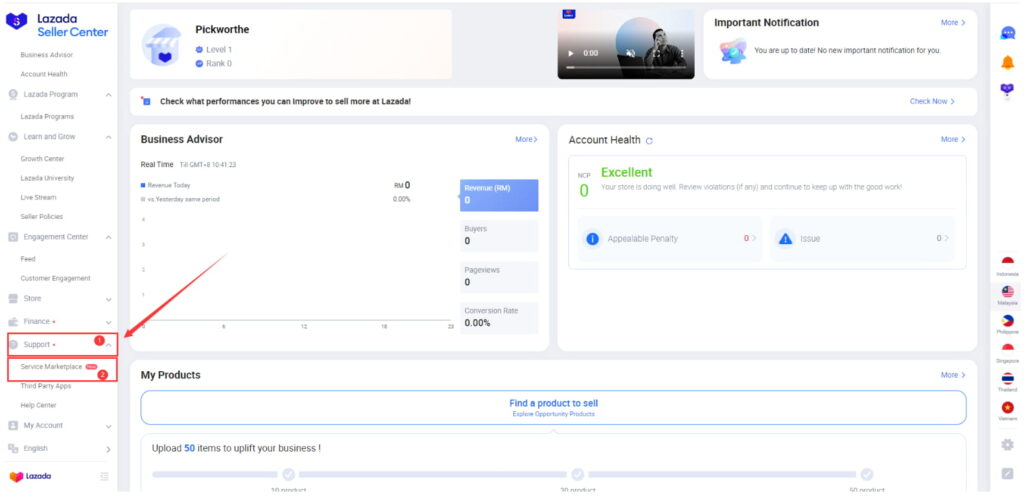Expand the Finance section

108,322
